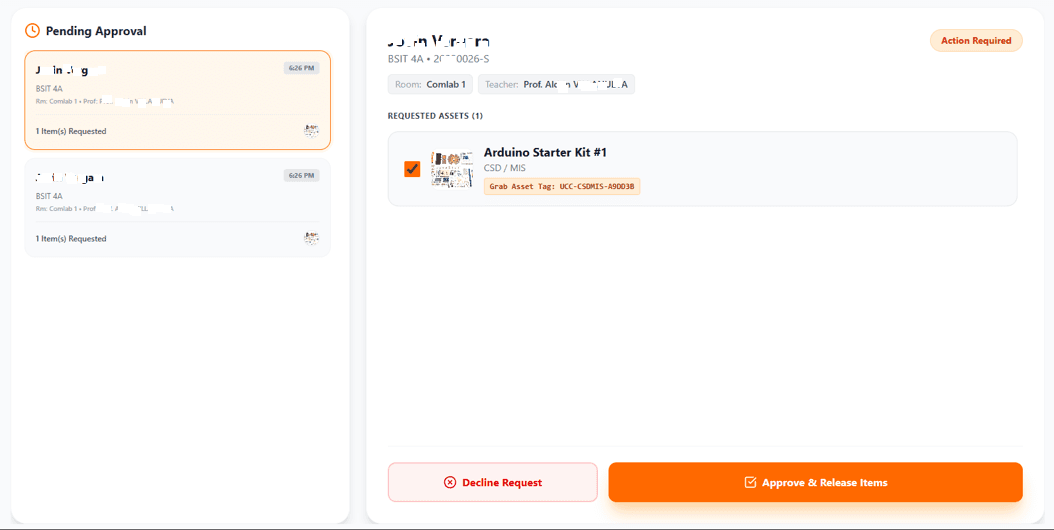Open the first pending request card
The height and width of the screenshot is (530, 1054).
click(x=177, y=100)
